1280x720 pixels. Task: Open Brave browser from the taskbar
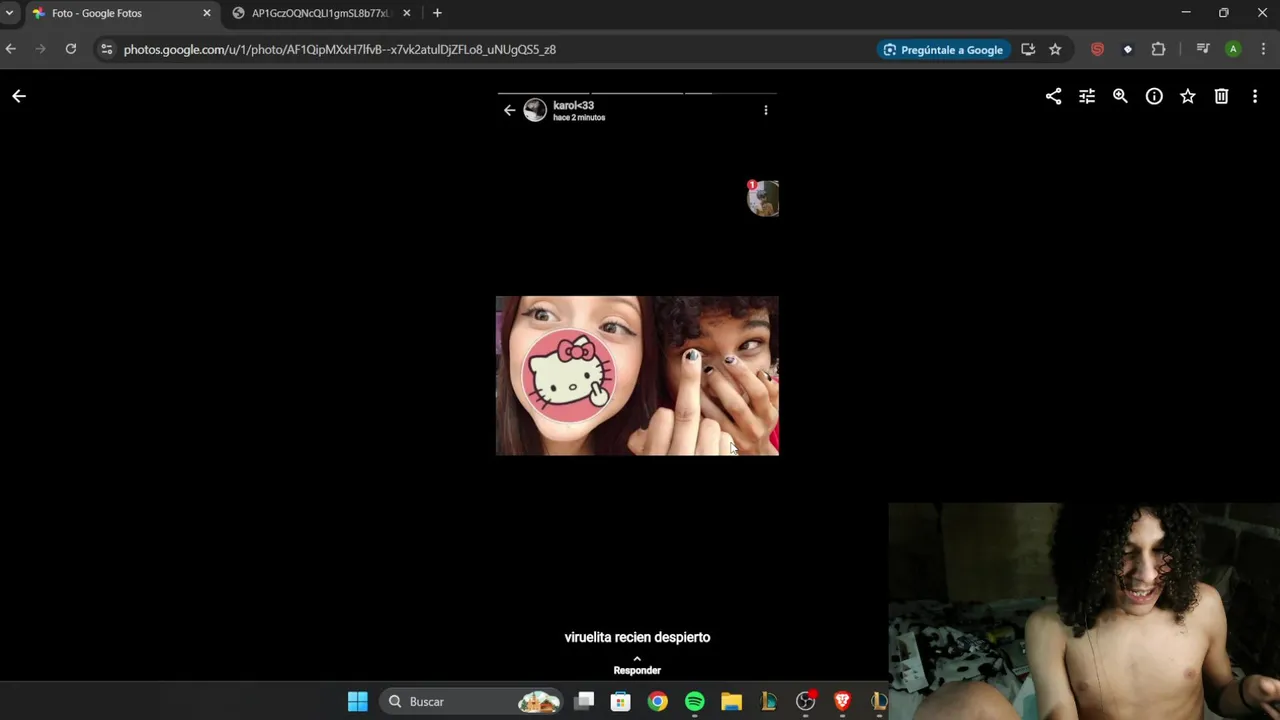pyautogui.click(x=842, y=701)
